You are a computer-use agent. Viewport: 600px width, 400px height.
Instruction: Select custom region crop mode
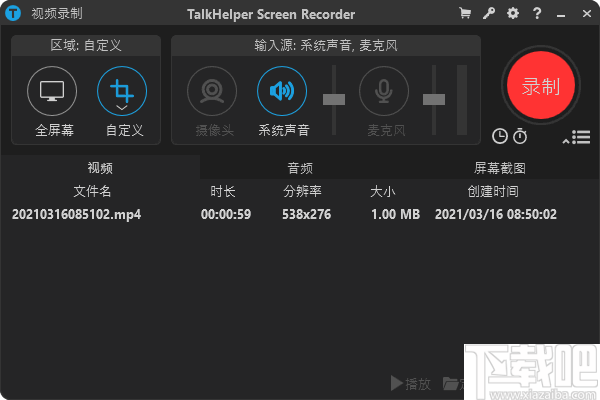pyautogui.click(x=122, y=91)
